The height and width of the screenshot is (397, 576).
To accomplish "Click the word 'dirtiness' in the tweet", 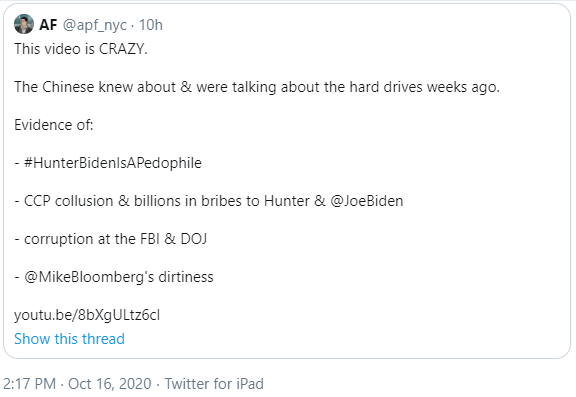I will tap(186, 277).
